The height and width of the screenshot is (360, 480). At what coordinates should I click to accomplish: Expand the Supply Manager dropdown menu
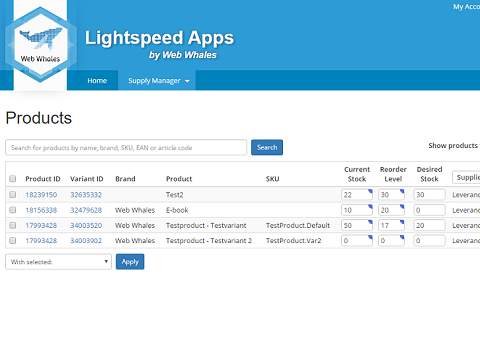159,80
